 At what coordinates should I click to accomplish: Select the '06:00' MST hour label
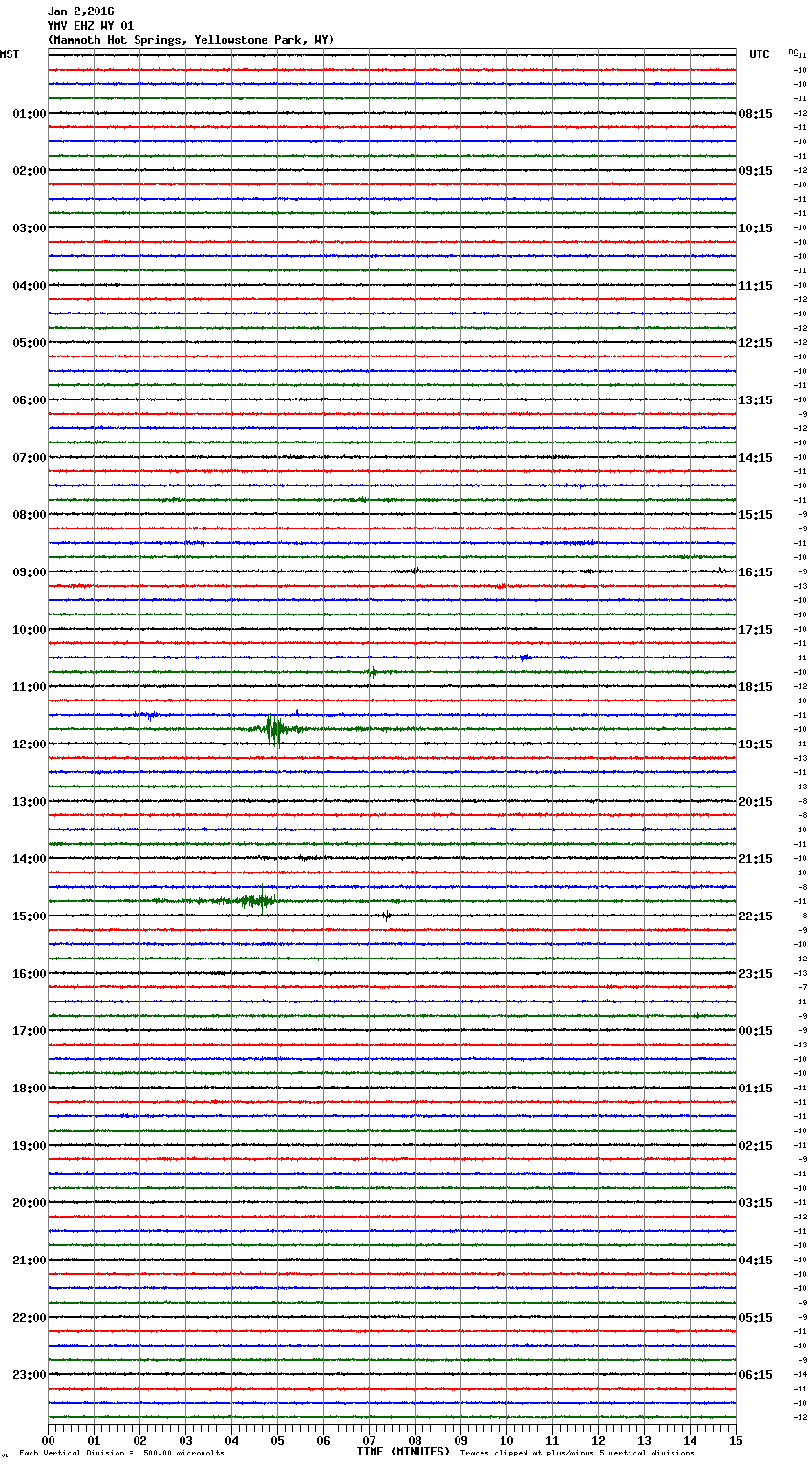29,400
